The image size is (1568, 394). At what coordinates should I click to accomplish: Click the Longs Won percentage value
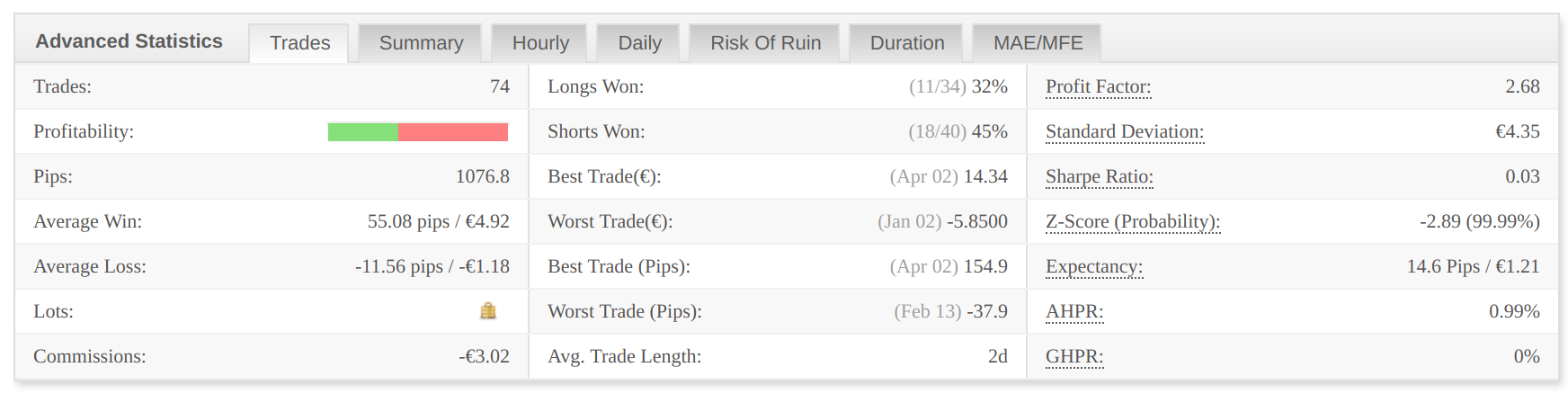(989, 86)
